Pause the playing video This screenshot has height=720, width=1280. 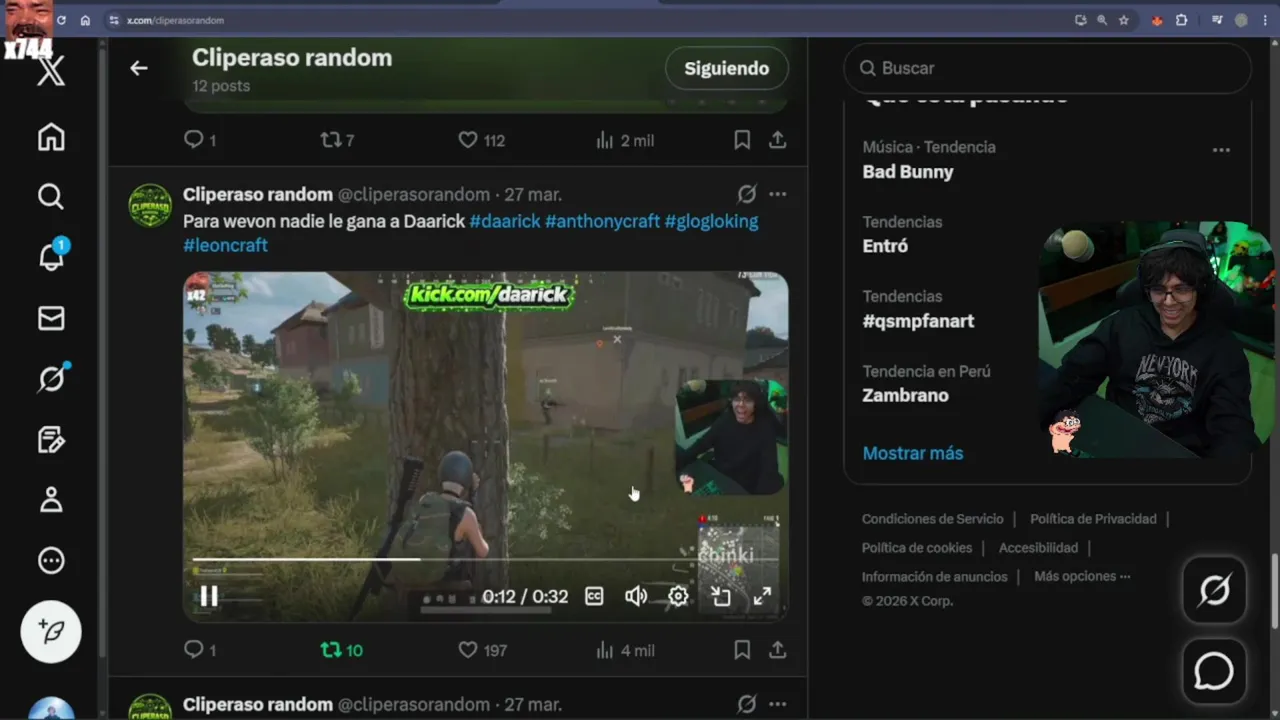pyautogui.click(x=209, y=597)
